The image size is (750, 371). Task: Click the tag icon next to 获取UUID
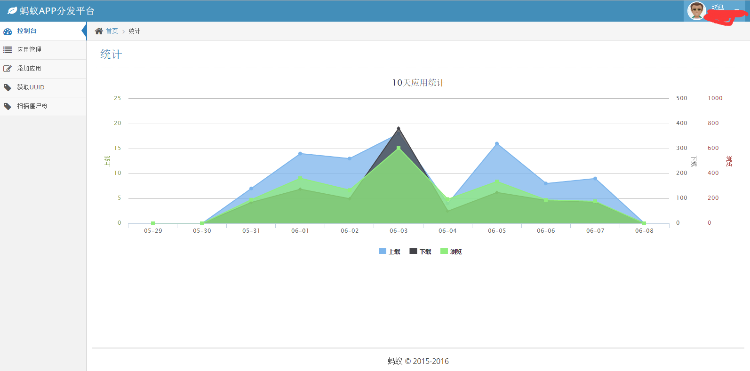7,87
